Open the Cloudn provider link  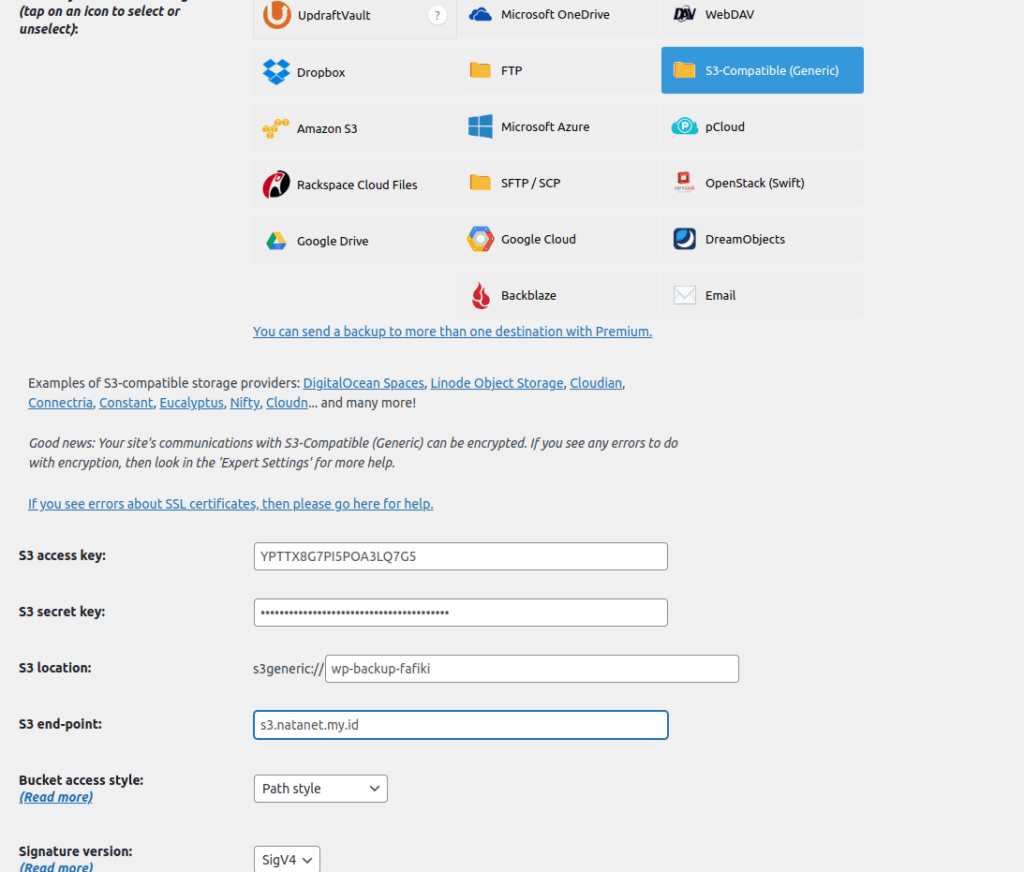pyautogui.click(x=287, y=403)
